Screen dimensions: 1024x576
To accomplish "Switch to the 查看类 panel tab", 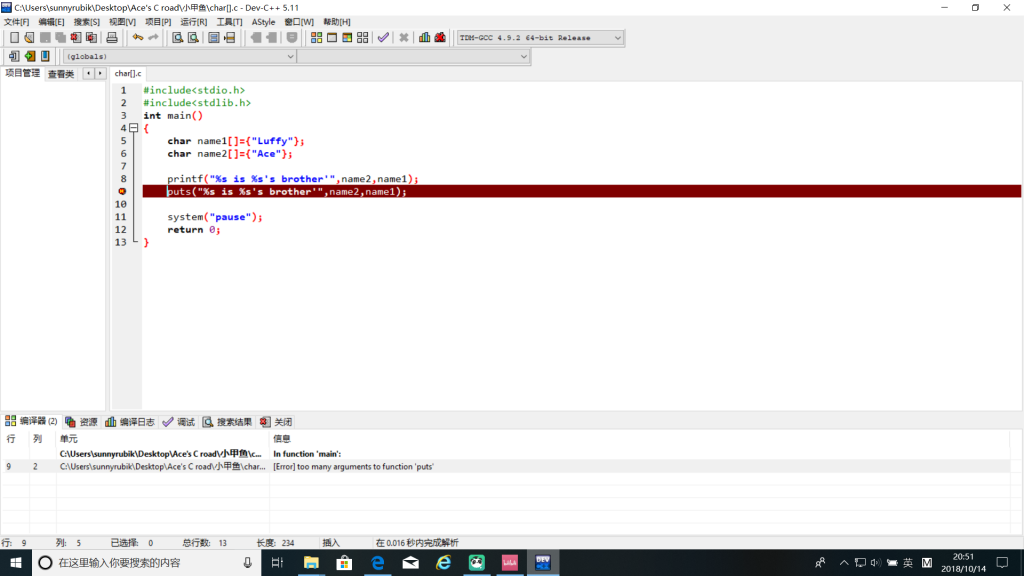I will coord(61,74).
